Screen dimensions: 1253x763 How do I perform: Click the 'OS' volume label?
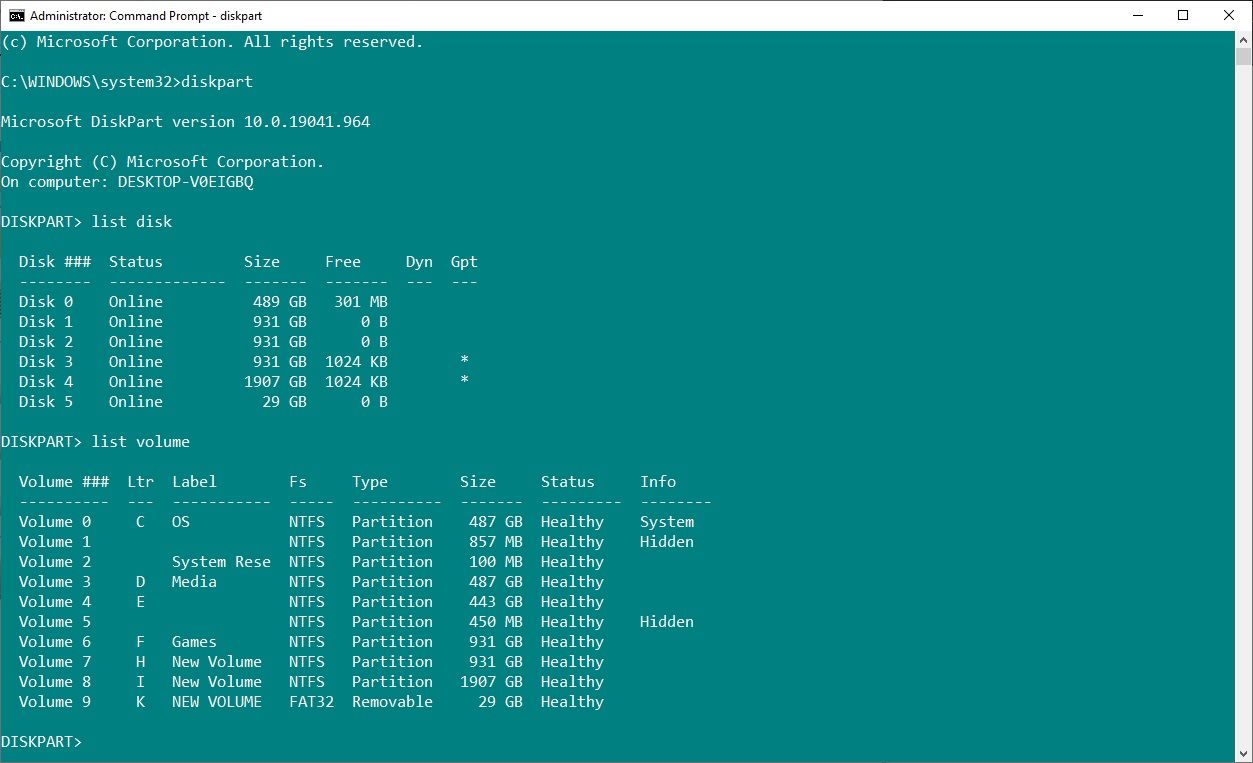click(181, 522)
